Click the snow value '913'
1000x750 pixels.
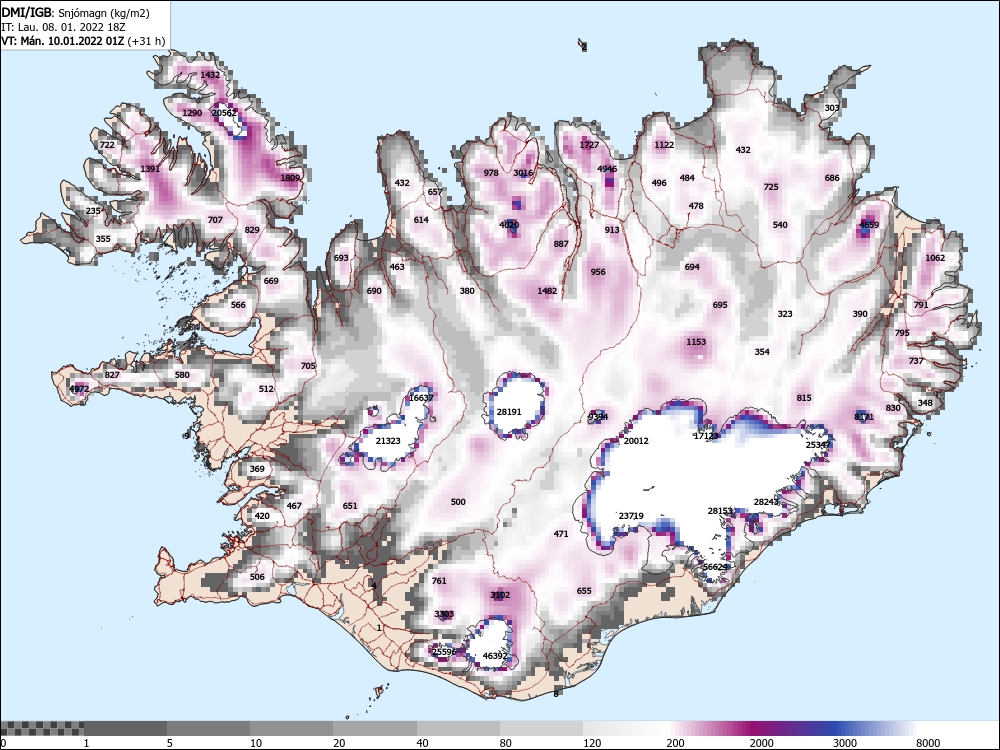pos(612,230)
